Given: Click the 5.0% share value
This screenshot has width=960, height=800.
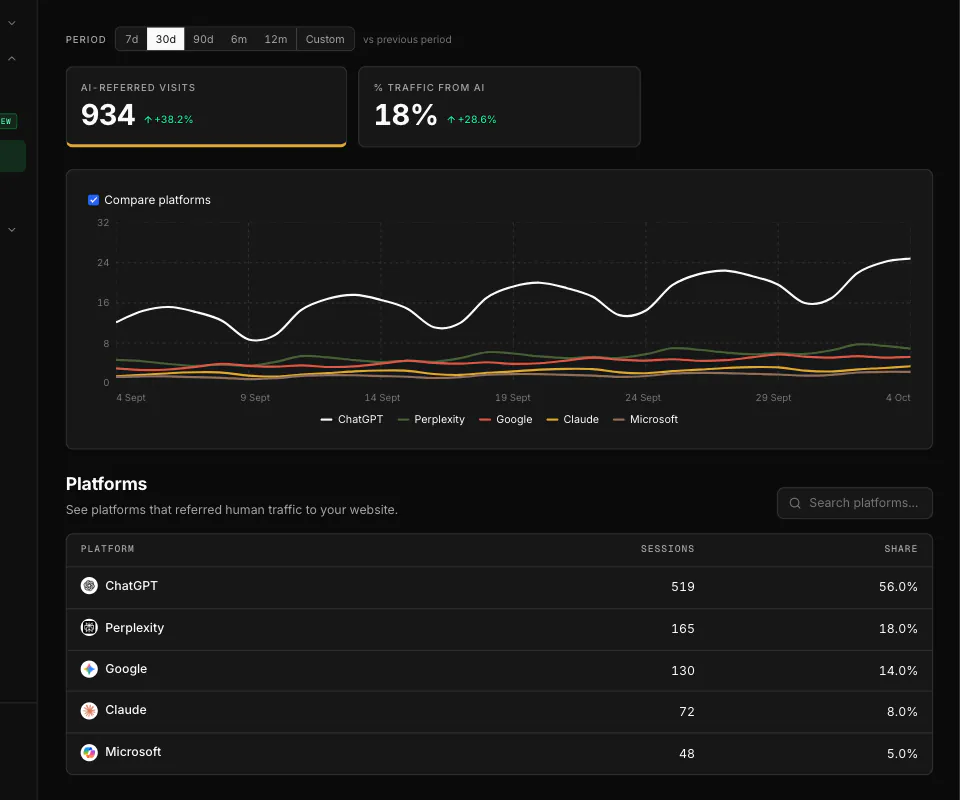Looking at the screenshot, I should coord(902,753).
